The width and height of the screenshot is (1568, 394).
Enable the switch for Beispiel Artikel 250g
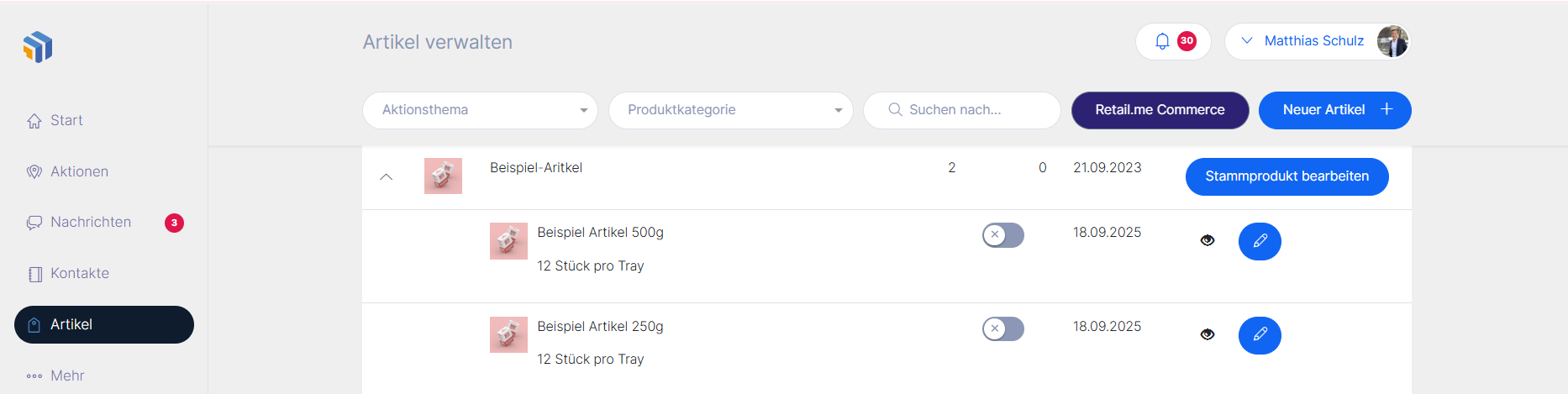pyautogui.click(x=1002, y=328)
